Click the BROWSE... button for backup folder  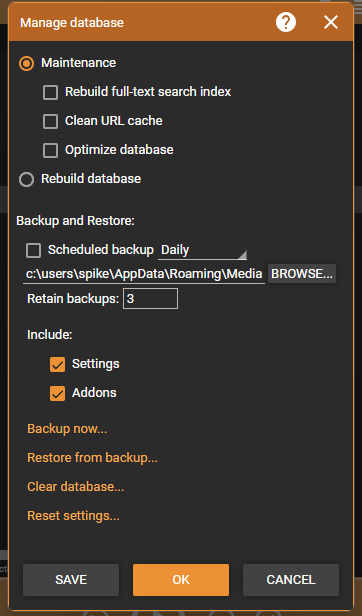click(x=302, y=274)
